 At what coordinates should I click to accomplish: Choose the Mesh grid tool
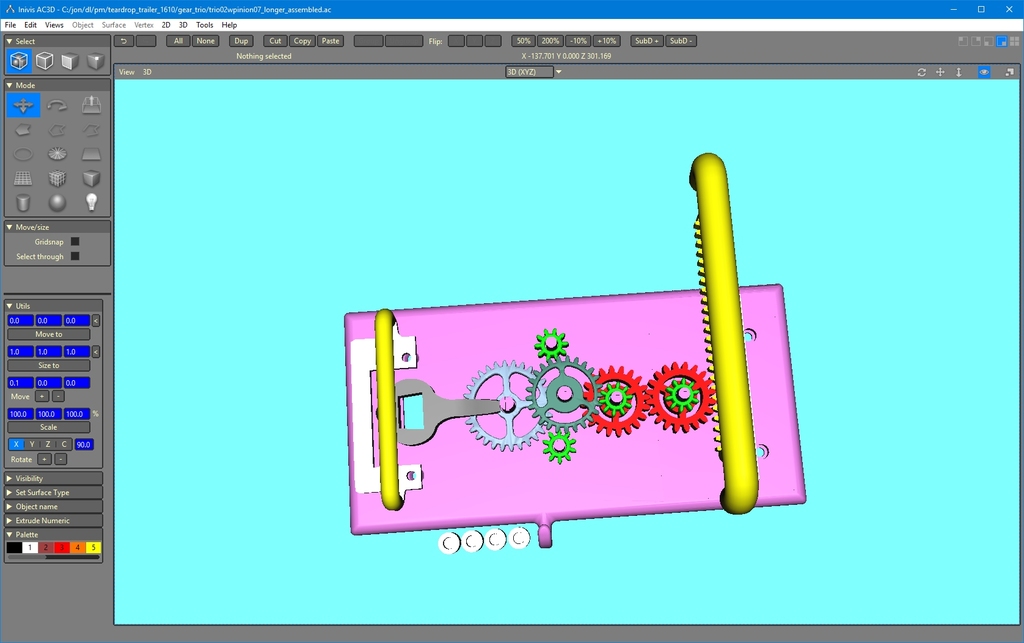coord(23,179)
